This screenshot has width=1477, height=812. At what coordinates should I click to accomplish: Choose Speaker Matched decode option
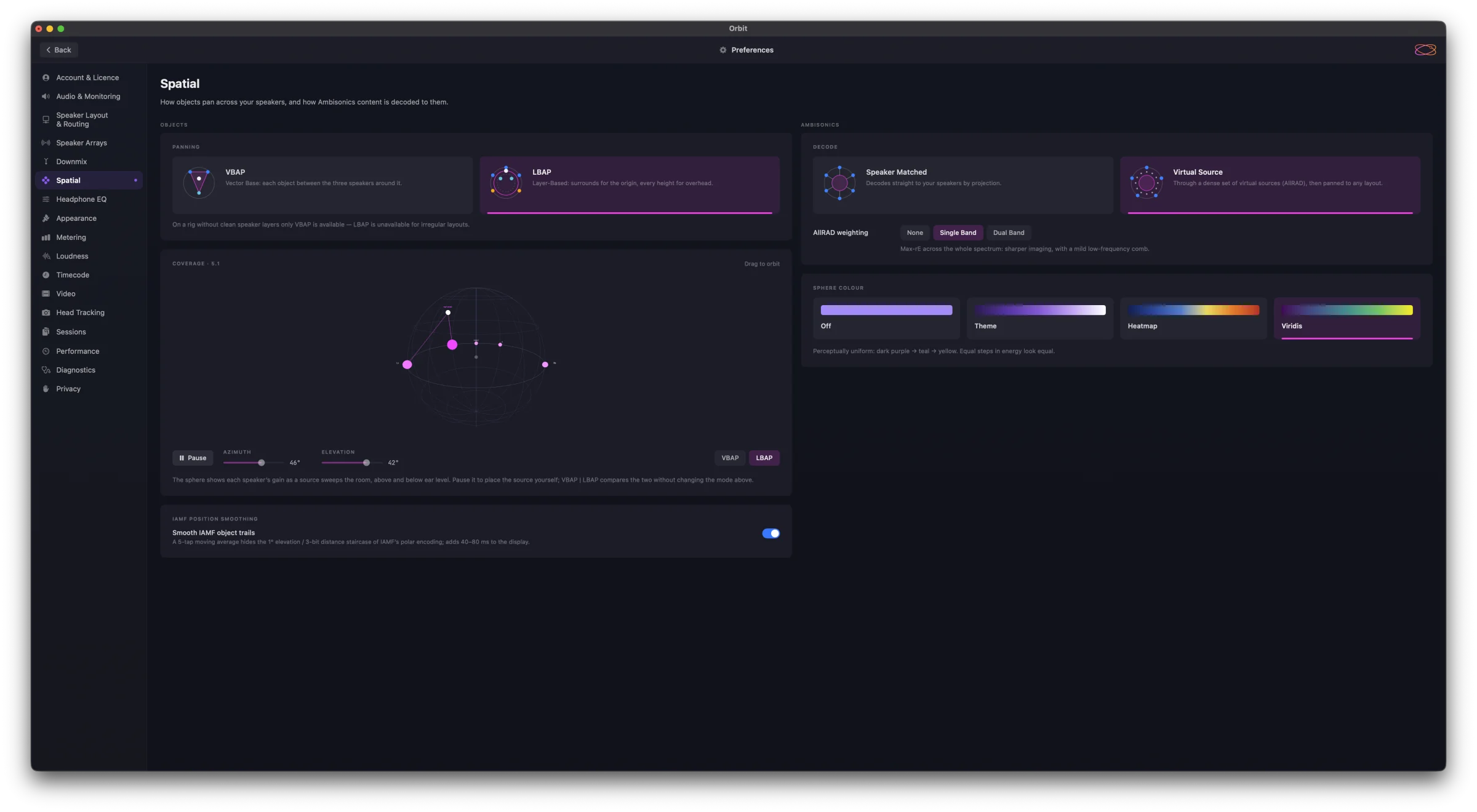(x=963, y=185)
